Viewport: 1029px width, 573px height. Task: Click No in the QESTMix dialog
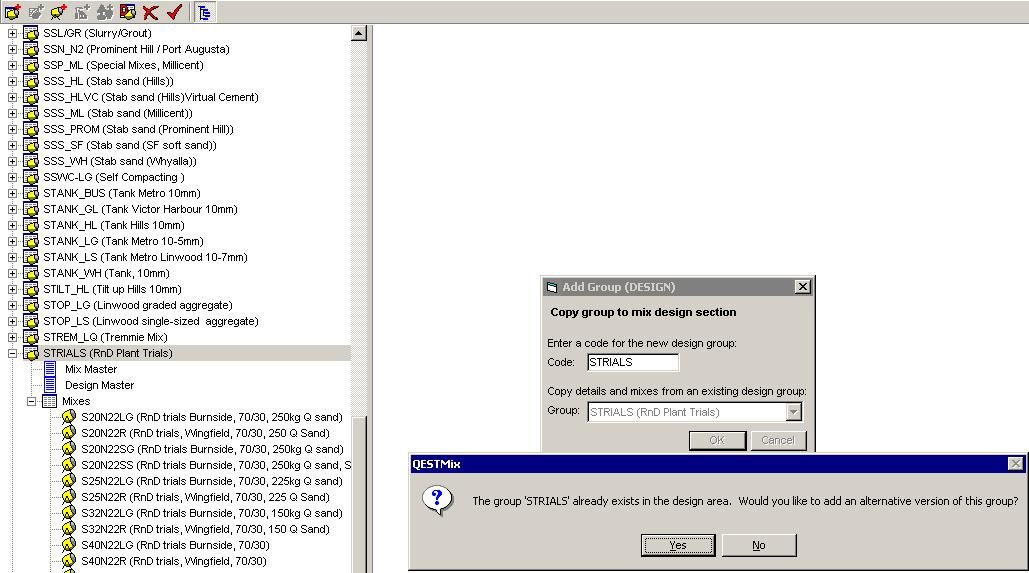tap(758, 545)
